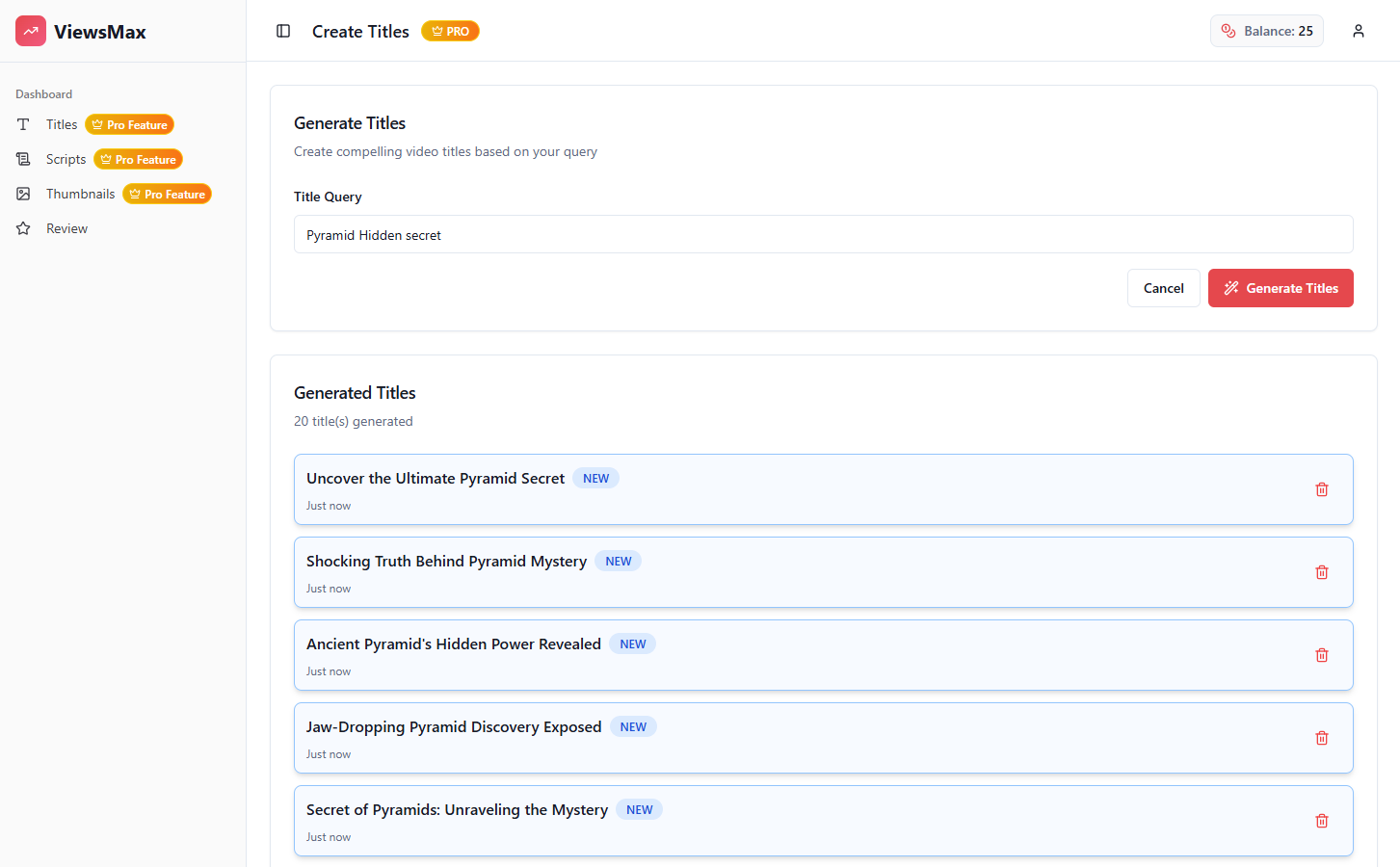Click '20 title(s) generated' text
Image resolution: width=1400 pixels, height=867 pixels.
click(x=354, y=421)
